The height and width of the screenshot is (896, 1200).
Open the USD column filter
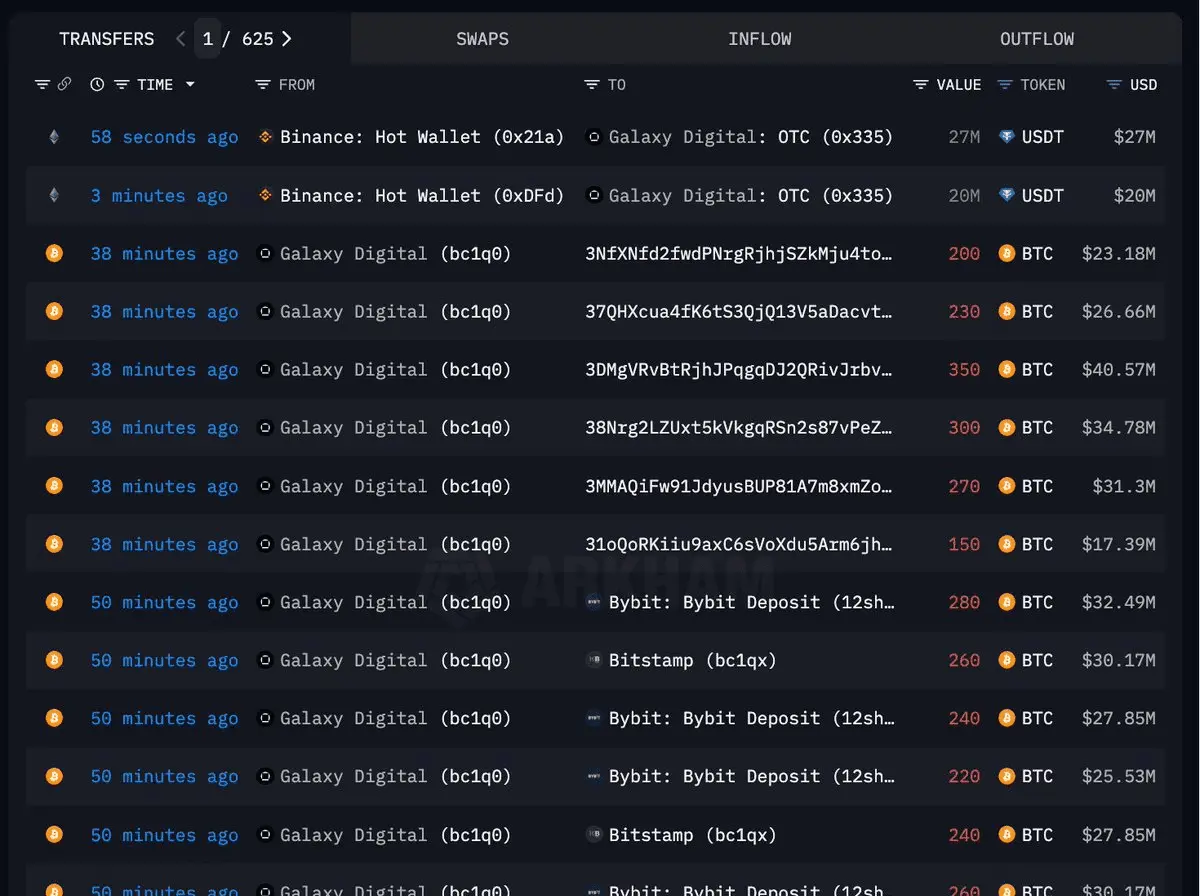pos(1114,85)
